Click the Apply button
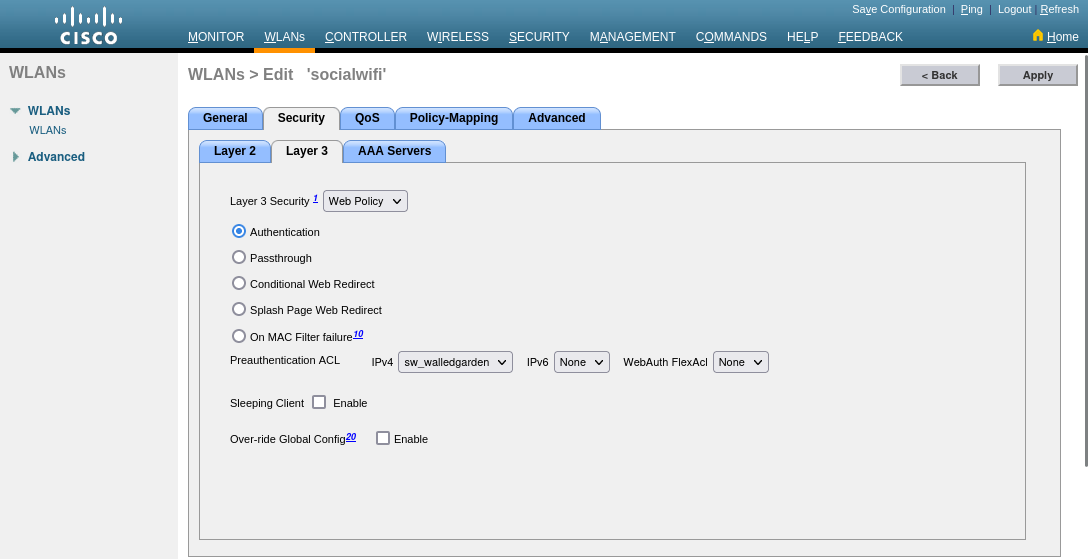This screenshot has height=559, width=1088. [x=1037, y=75]
